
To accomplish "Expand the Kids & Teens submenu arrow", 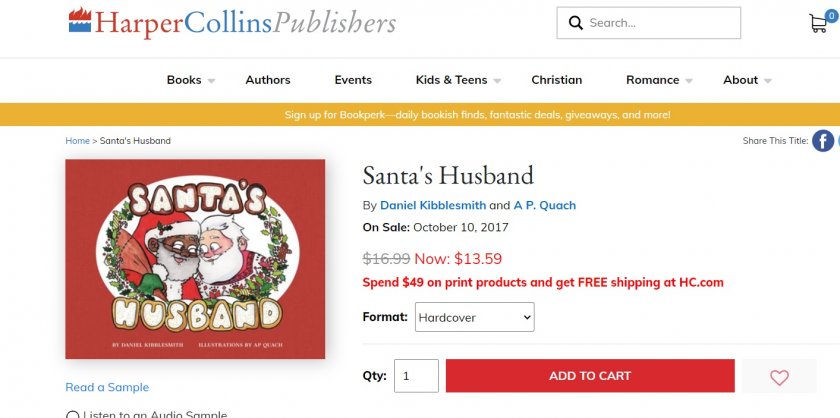I will pyautogui.click(x=497, y=81).
